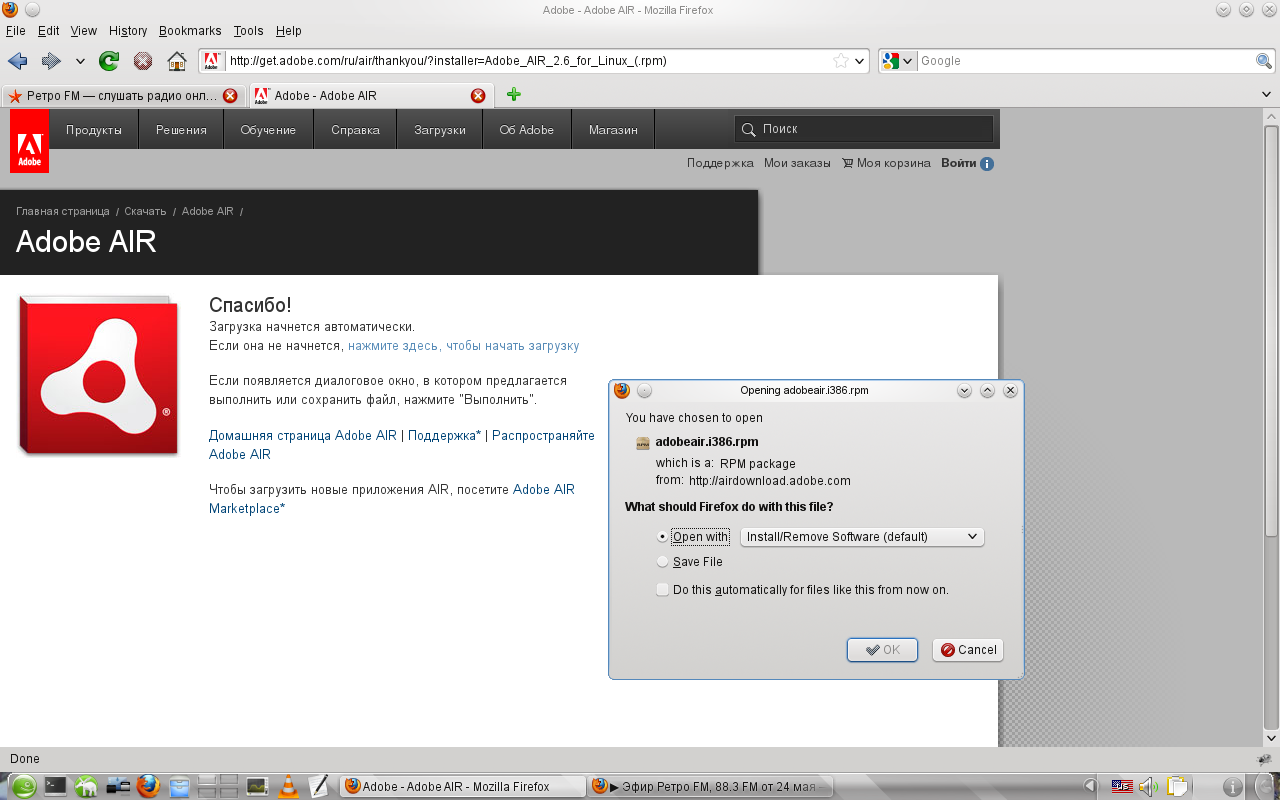Go to the Home page
1280x800 pixels.
pyautogui.click(x=177, y=61)
